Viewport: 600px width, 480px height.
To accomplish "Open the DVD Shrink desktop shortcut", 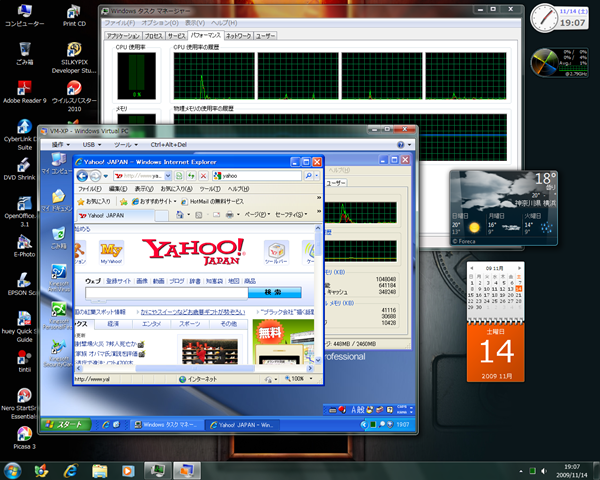I will 22,164.
